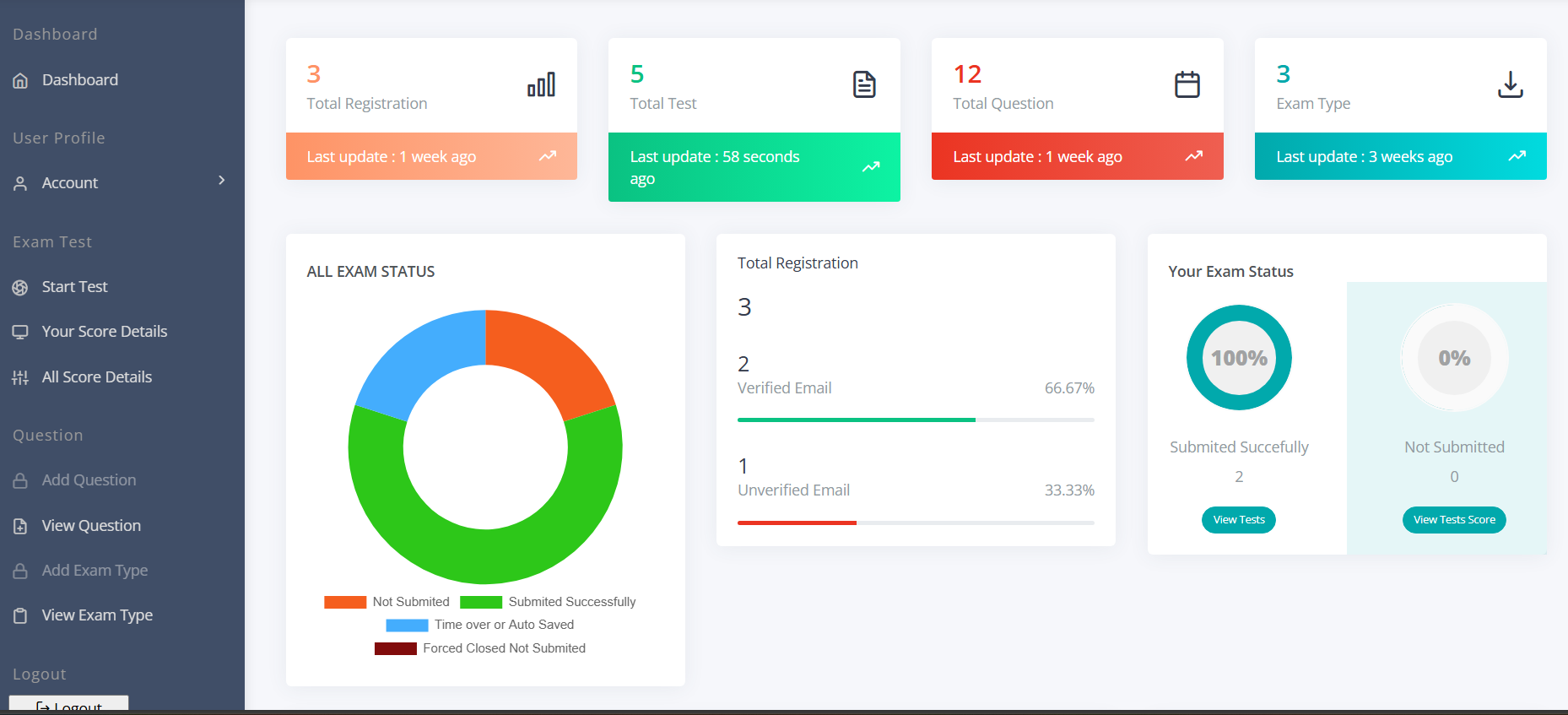Open View Exam Type from the sidebar
Image resolution: width=1568 pixels, height=715 pixels.
coord(97,615)
